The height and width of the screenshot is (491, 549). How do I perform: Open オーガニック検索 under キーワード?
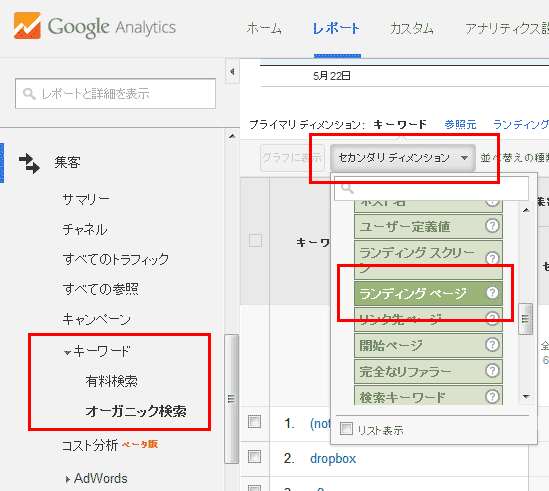136,411
